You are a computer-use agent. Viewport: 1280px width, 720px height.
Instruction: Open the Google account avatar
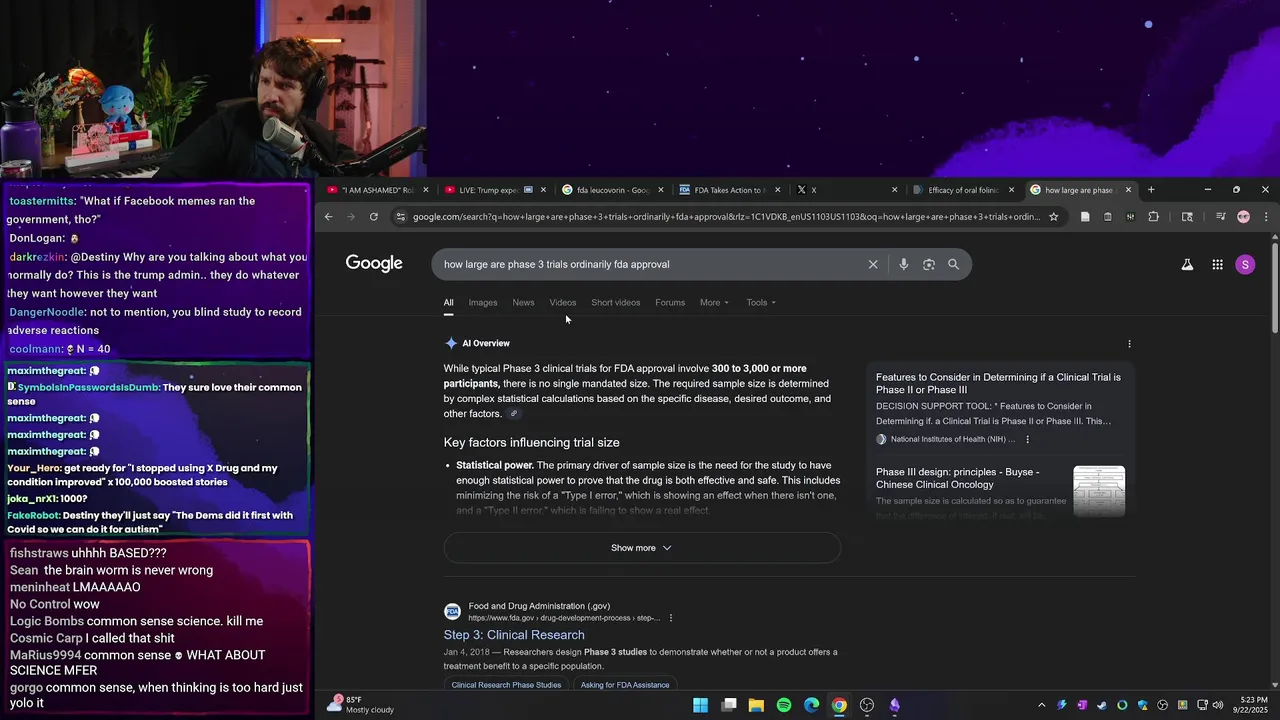point(1245,265)
